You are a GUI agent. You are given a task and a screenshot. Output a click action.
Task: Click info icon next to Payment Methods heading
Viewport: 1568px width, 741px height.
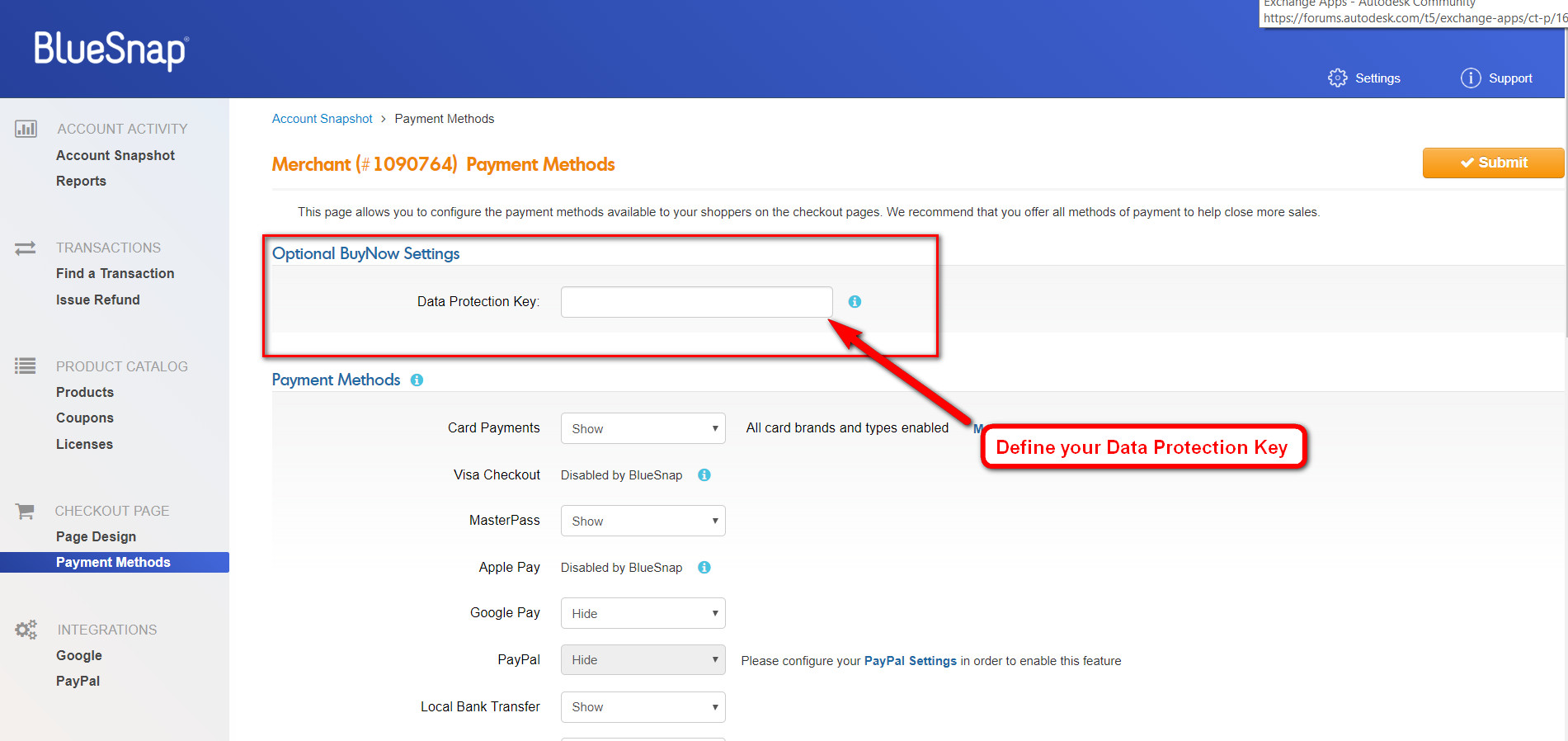417,380
